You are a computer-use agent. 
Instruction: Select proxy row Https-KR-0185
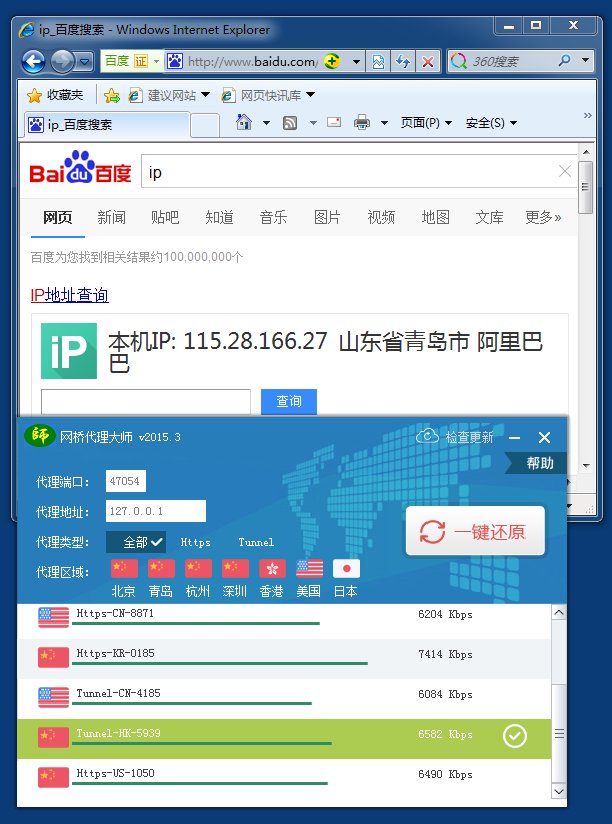tap(284, 659)
